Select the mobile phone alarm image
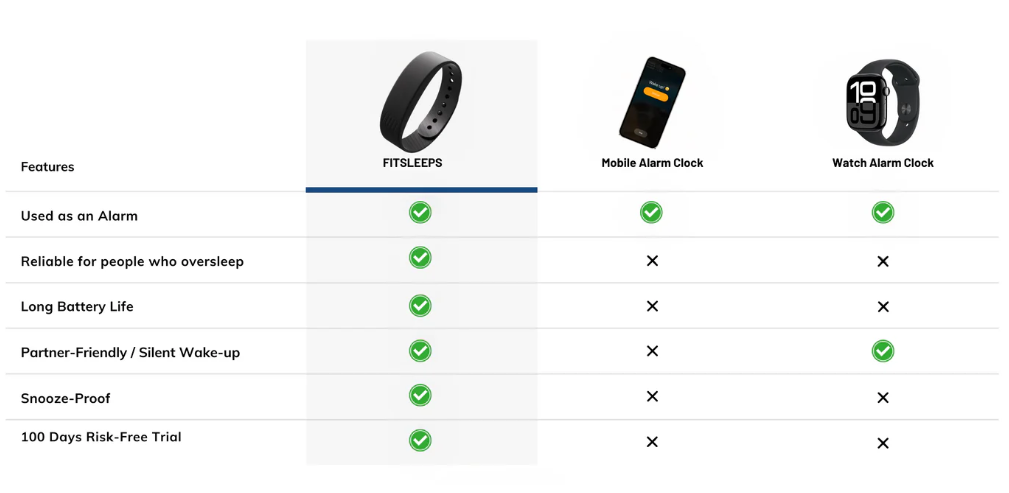 coord(652,102)
